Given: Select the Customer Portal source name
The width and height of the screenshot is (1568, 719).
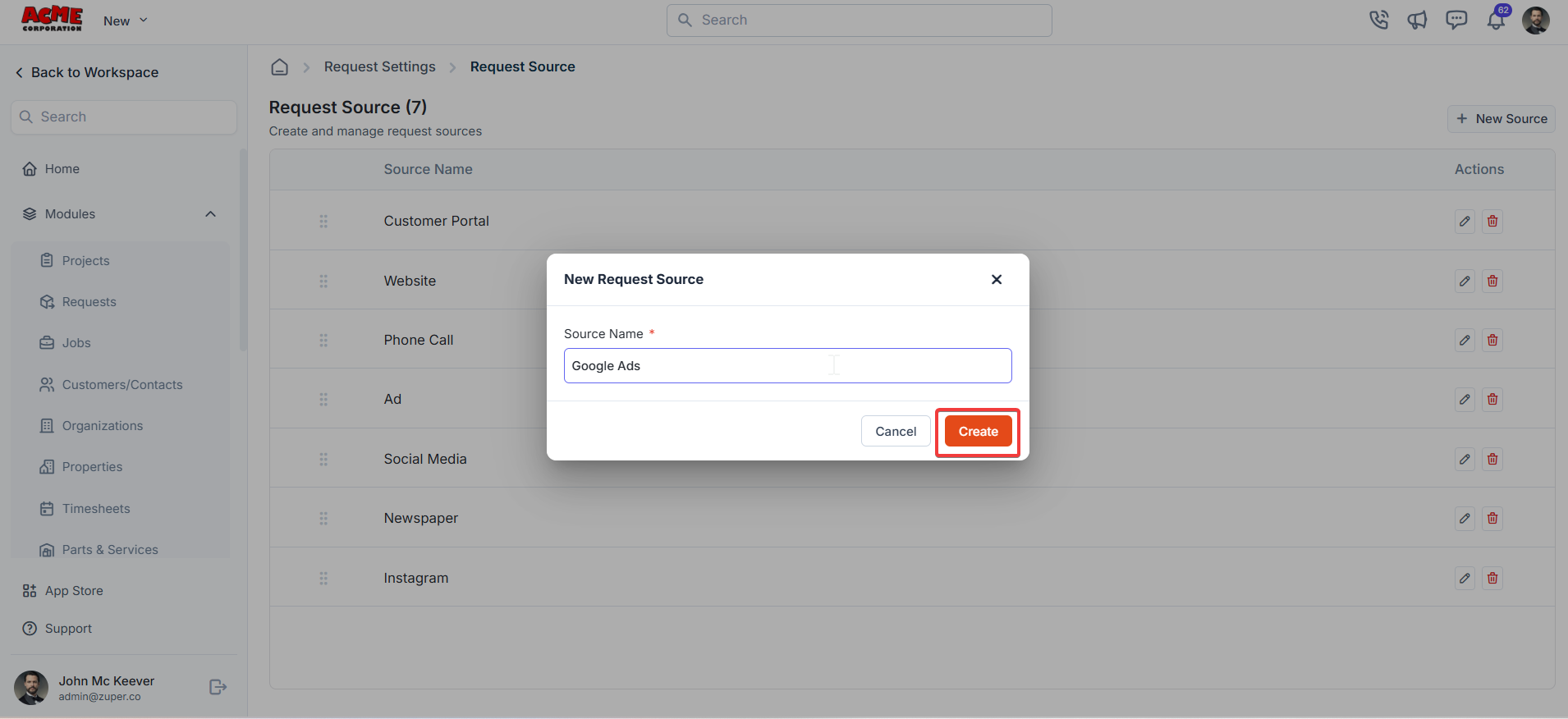Looking at the screenshot, I should coord(436,222).
